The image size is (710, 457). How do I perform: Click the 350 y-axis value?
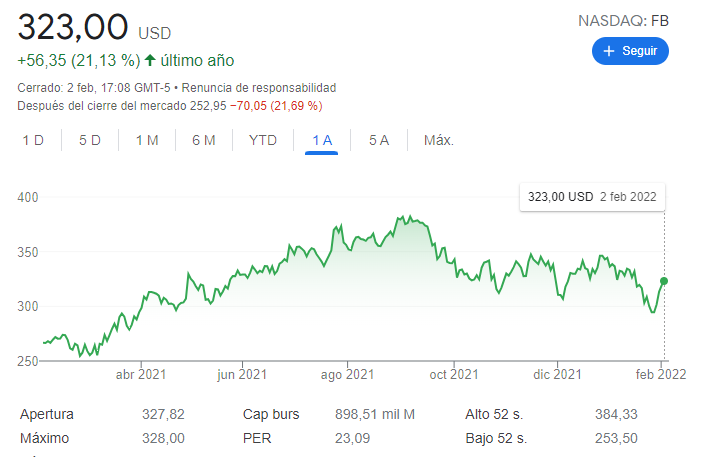click(x=28, y=252)
